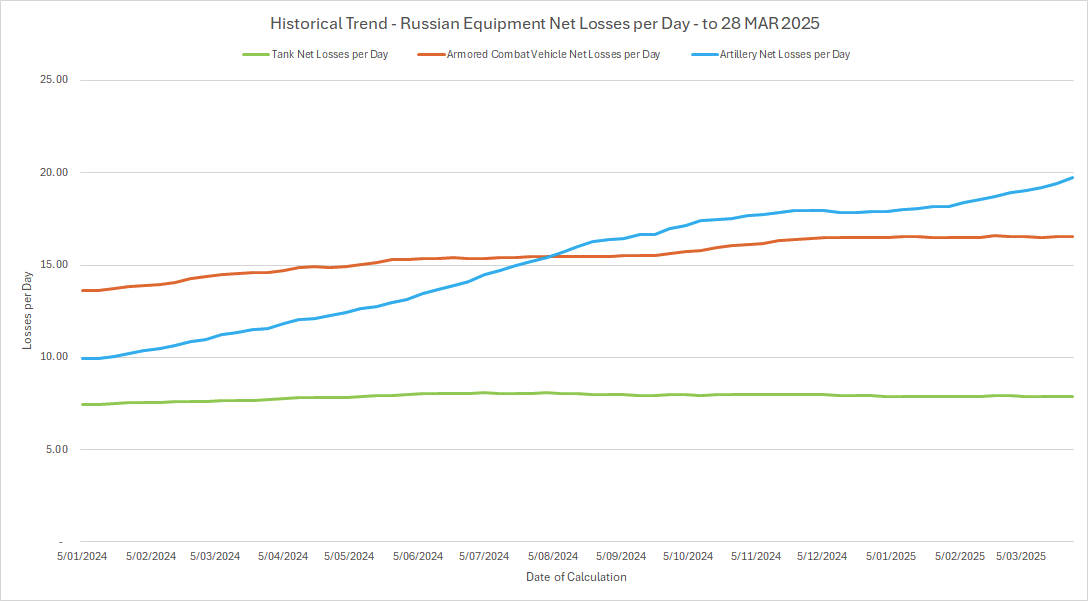The width and height of the screenshot is (1088, 601).
Task: Click the right end of the blue Artillery line
Action: coord(1072,177)
